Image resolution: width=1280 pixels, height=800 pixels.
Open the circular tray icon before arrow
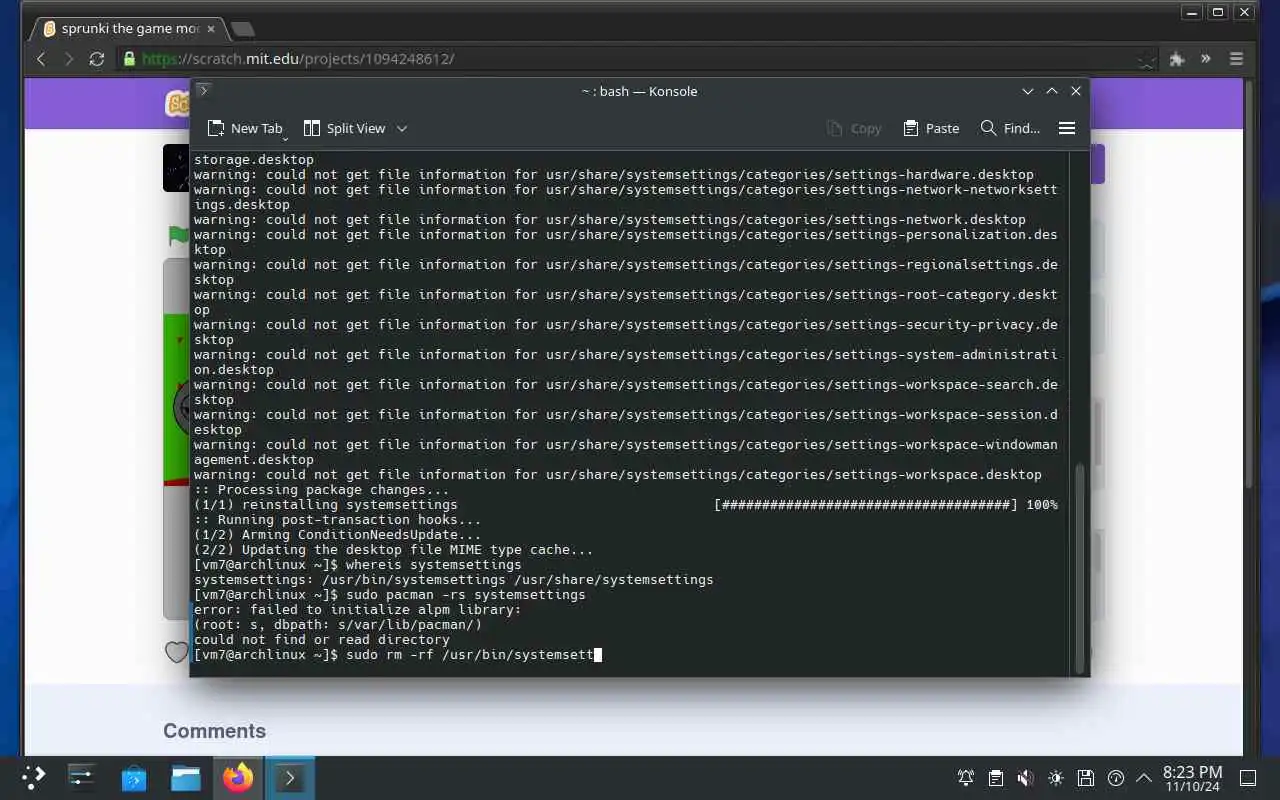click(1116, 778)
